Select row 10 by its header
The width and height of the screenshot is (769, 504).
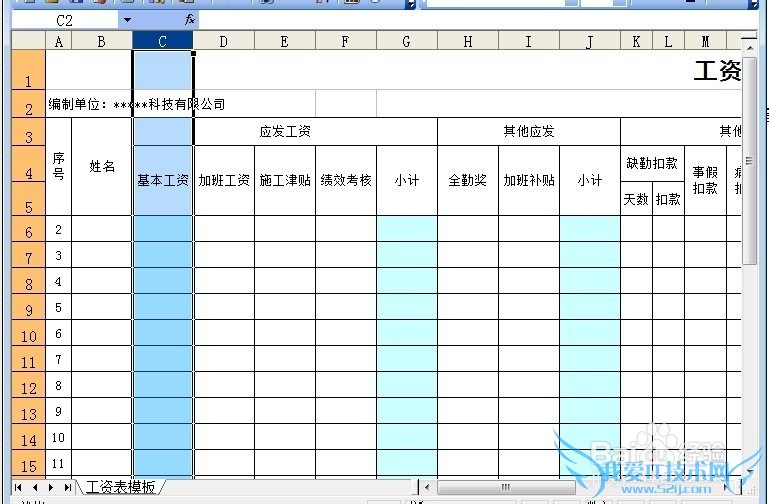(x=28, y=332)
